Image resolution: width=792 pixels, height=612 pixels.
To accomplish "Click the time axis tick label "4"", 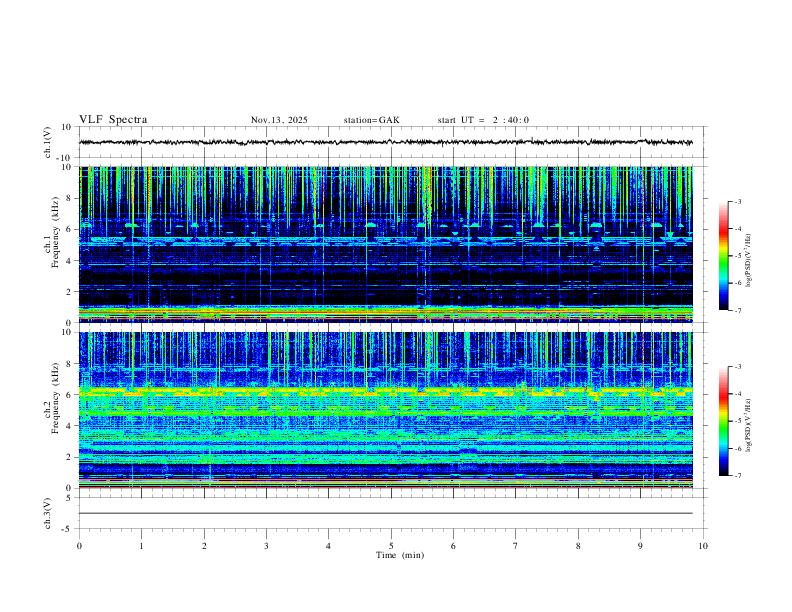I will [x=329, y=546].
